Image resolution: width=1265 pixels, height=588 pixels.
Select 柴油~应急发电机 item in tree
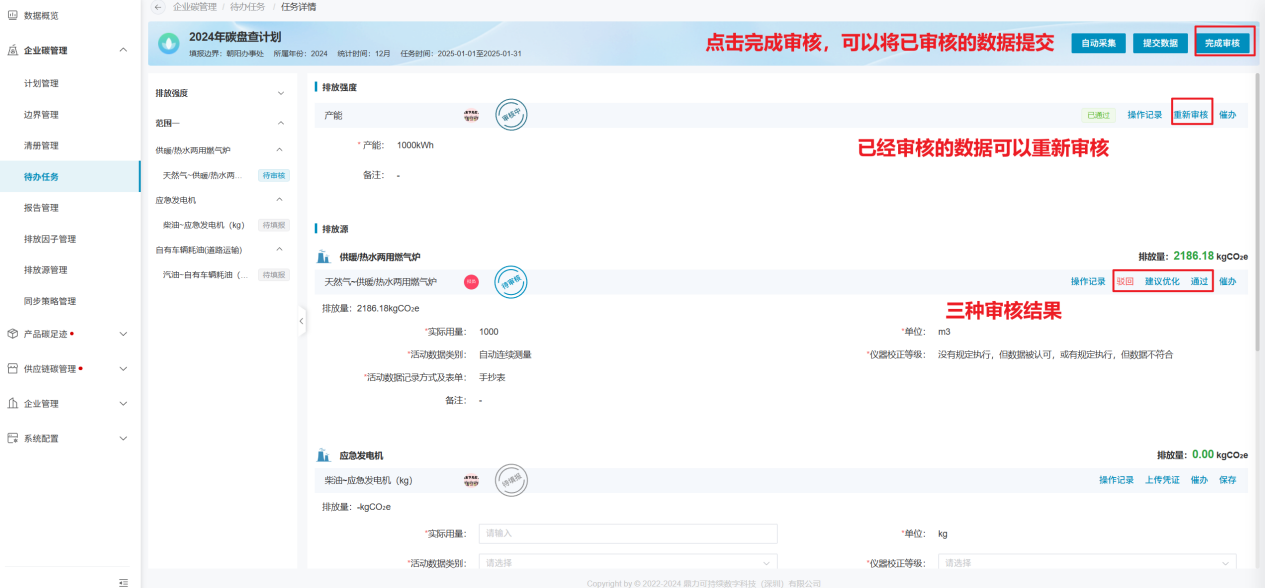[x=203, y=225]
